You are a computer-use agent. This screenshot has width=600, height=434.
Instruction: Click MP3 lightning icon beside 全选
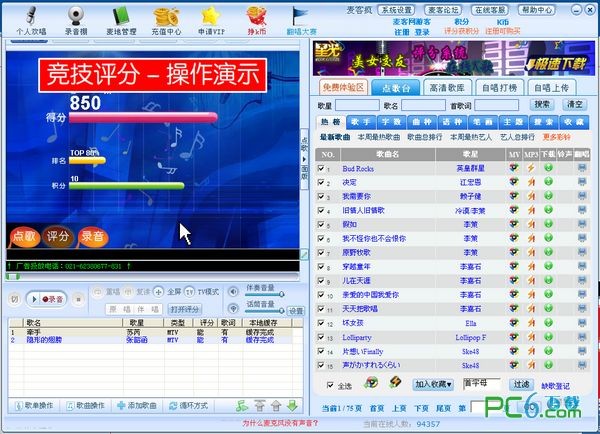click(x=396, y=382)
